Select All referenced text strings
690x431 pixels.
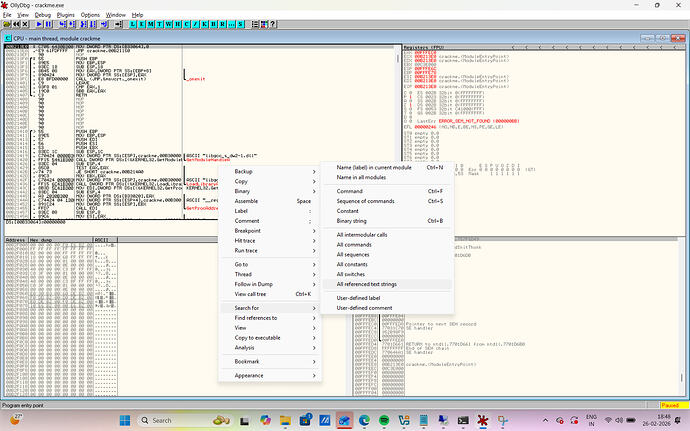(387, 284)
